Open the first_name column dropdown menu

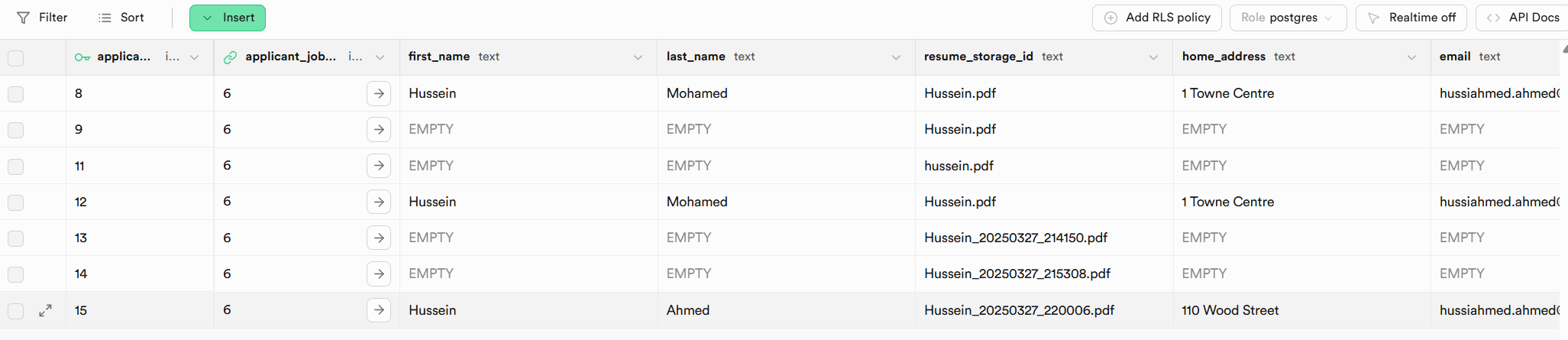click(639, 57)
